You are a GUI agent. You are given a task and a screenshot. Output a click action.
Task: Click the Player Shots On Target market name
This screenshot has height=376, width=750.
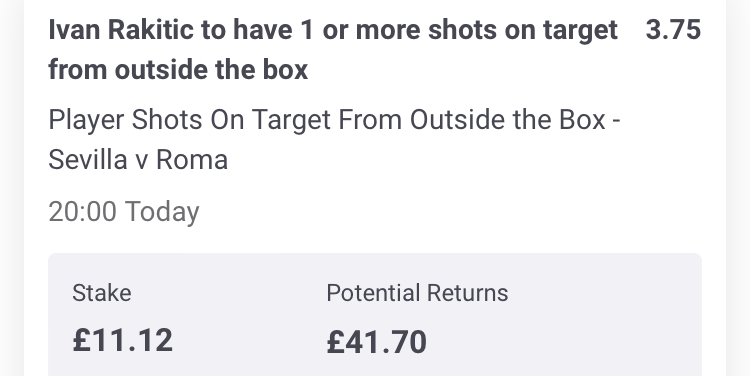(x=334, y=120)
